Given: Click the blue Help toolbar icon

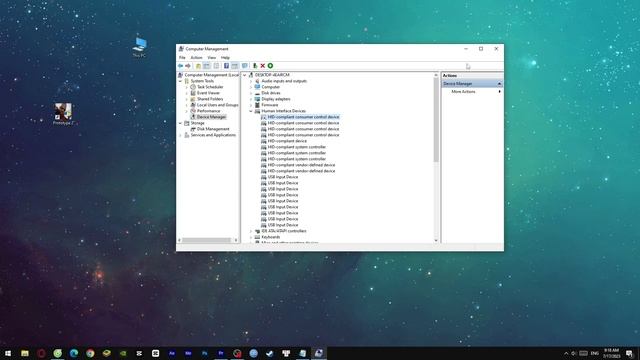Looking at the screenshot, I should (x=226, y=66).
